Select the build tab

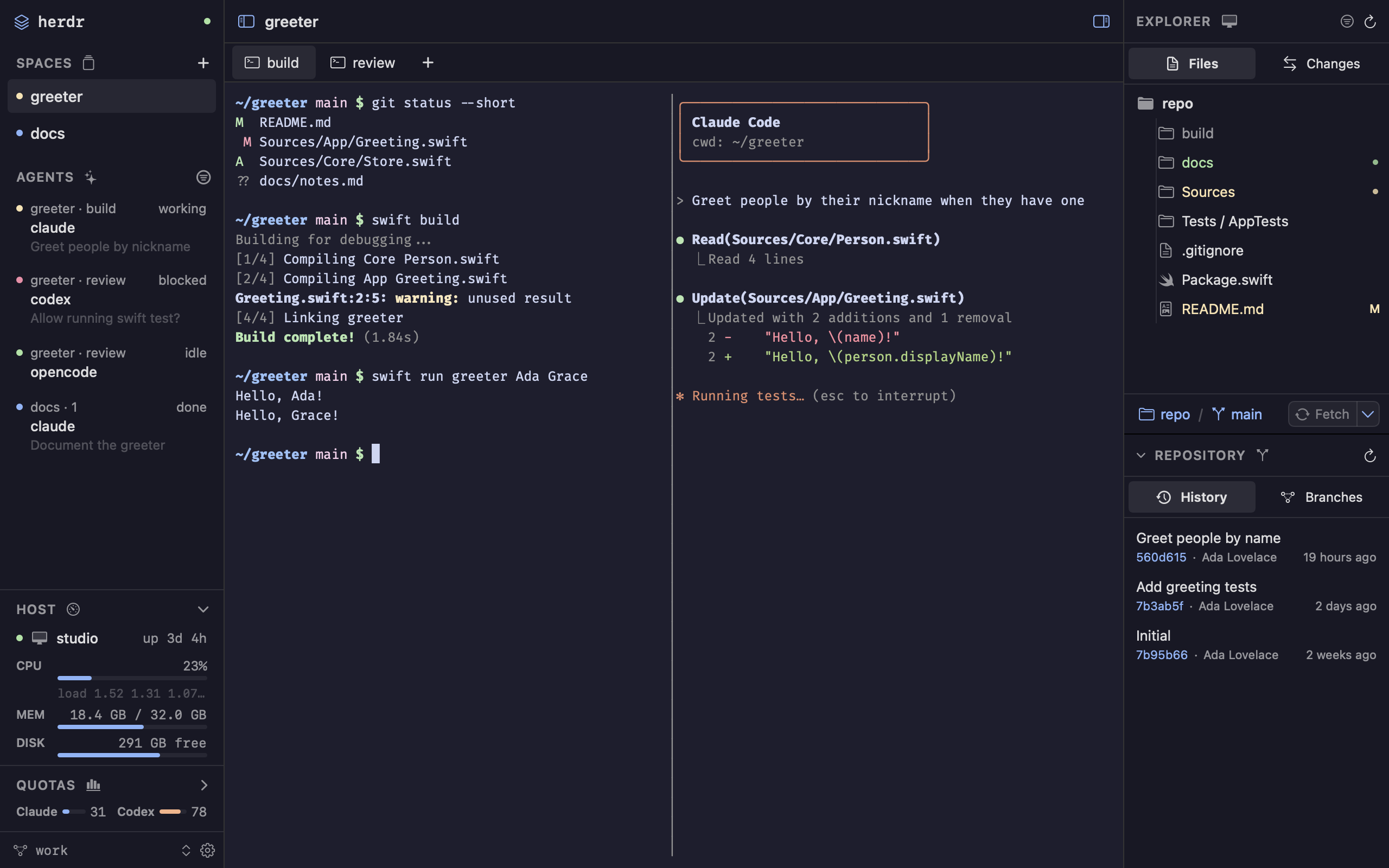tap(273, 62)
